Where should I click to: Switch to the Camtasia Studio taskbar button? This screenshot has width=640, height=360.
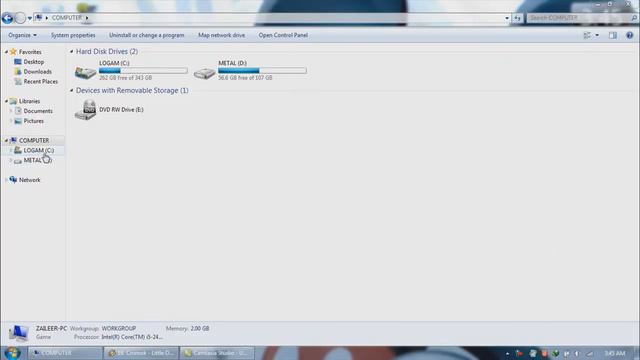[x=216, y=353]
